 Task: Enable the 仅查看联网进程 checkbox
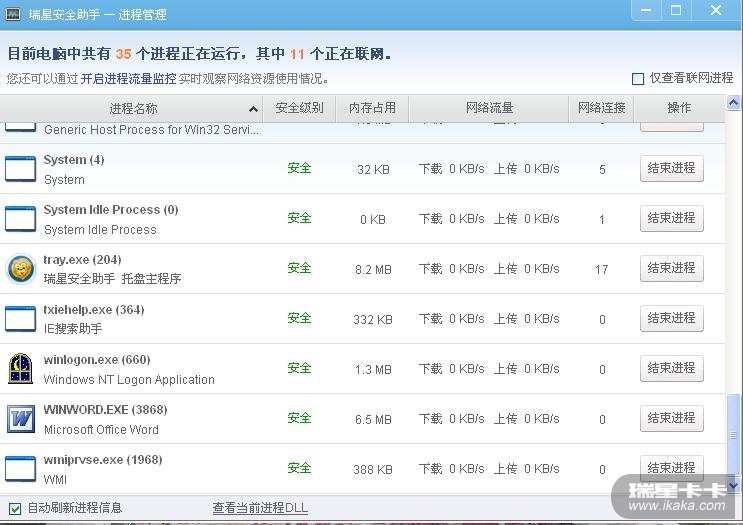pyautogui.click(x=638, y=79)
